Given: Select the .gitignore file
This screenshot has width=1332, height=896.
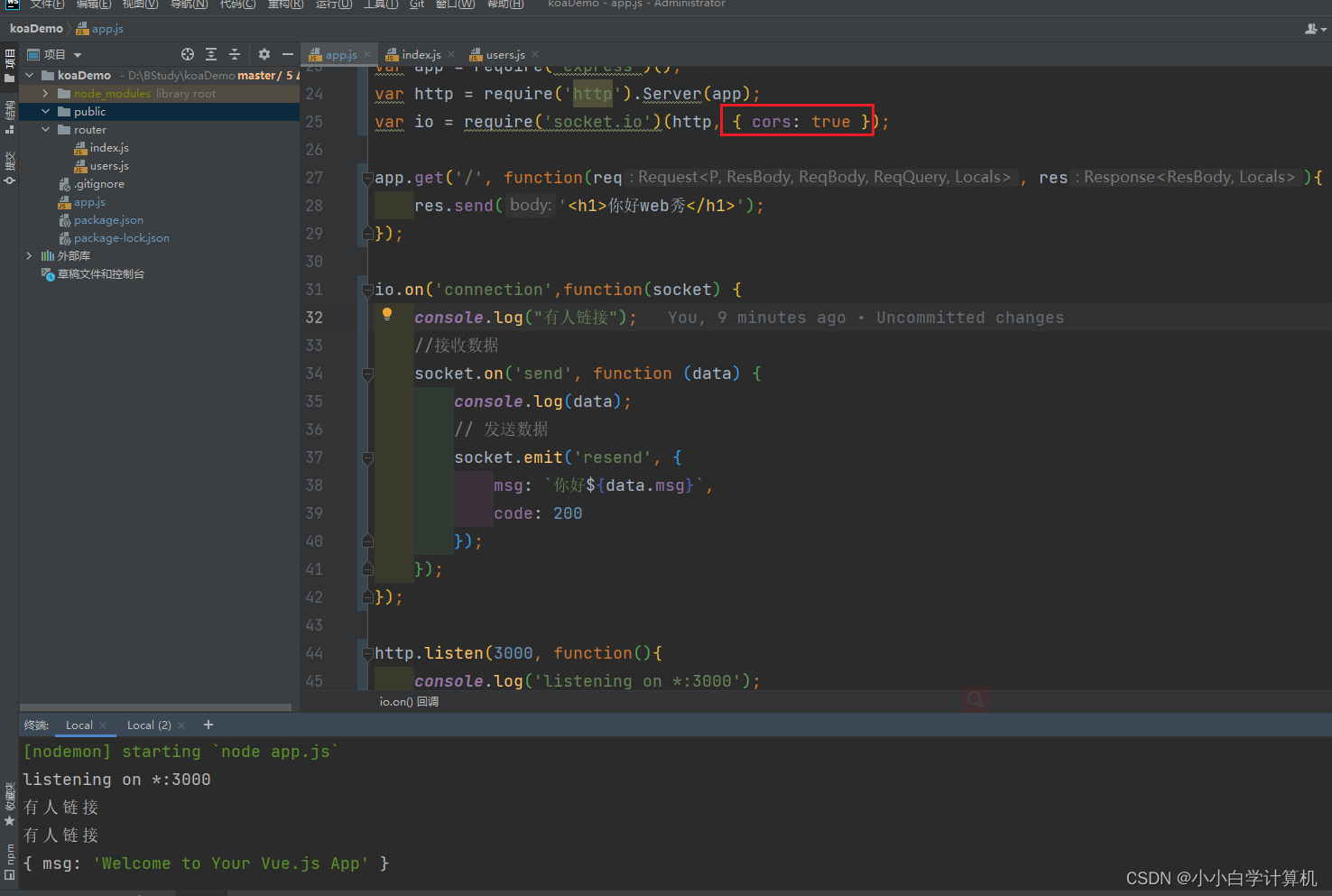Looking at the screenshot, I should pos(99,184).
